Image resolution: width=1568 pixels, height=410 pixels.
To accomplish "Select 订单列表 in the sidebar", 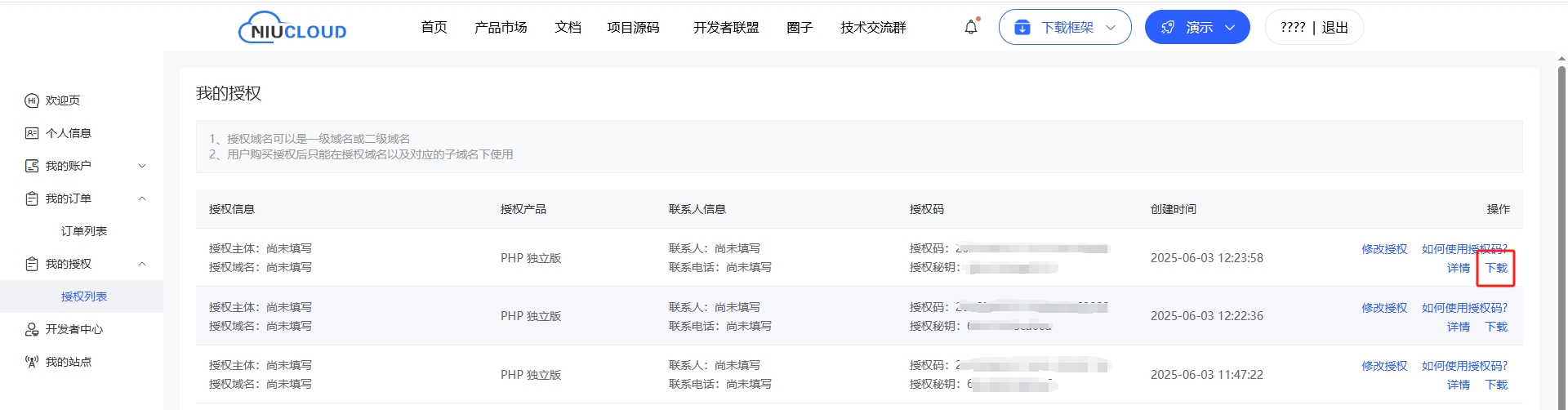I will pyautogui.click(x=84, y=231).
